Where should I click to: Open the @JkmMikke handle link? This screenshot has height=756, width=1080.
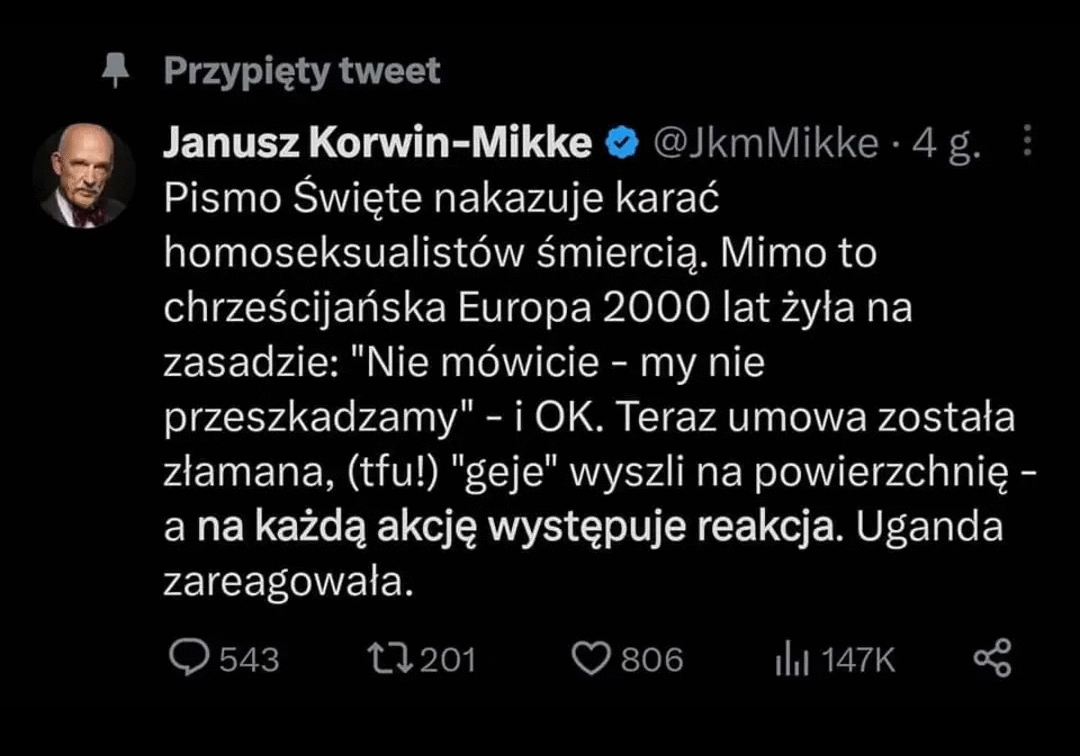[x=766, y=145]
